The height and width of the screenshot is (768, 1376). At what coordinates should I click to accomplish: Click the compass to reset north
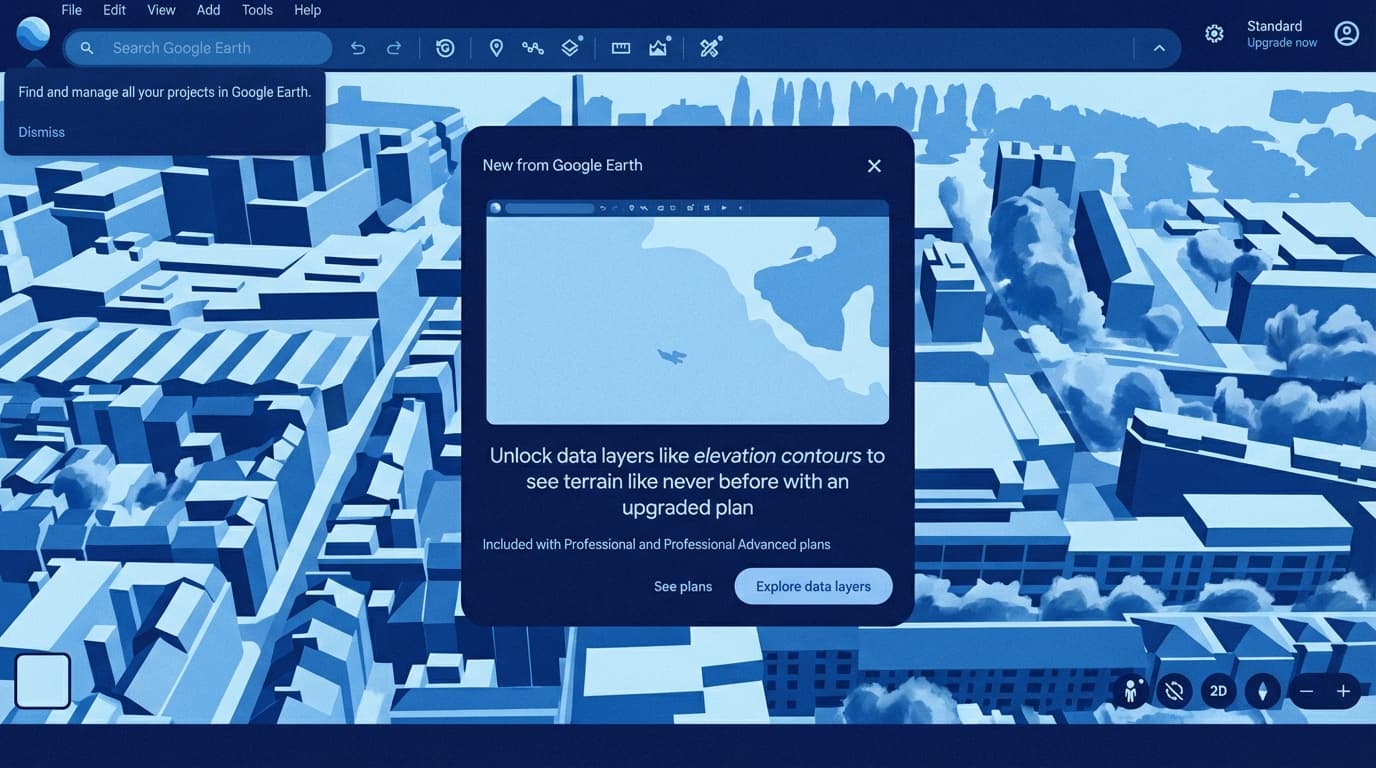click(x=1262, y=691)
